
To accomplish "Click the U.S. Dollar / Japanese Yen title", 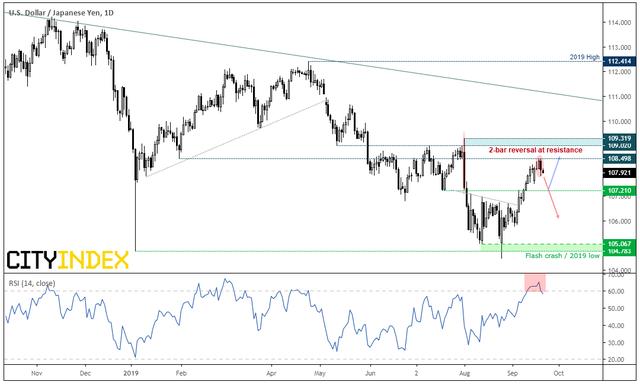I will [61, 13].
